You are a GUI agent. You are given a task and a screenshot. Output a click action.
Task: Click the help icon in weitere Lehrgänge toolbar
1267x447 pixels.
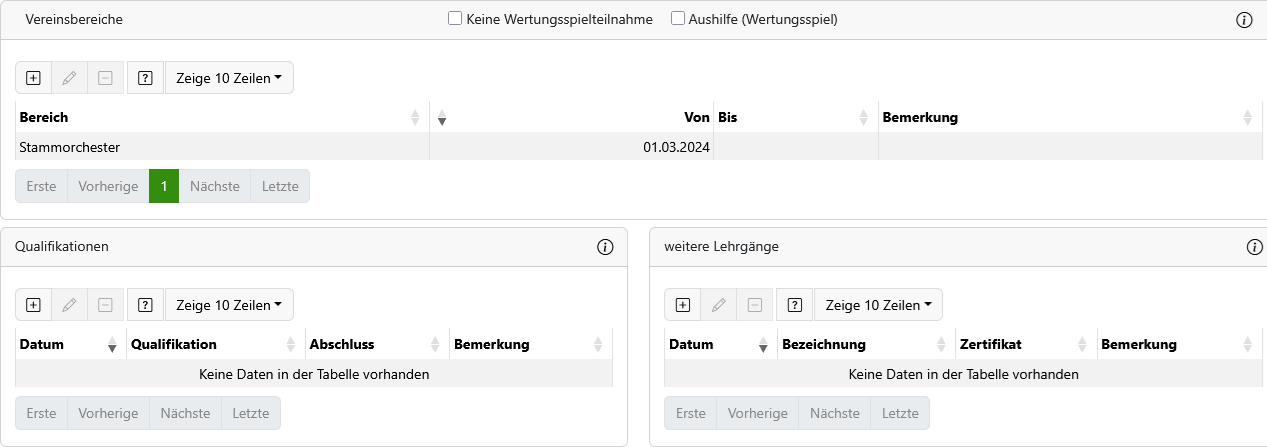coord(794,305)
